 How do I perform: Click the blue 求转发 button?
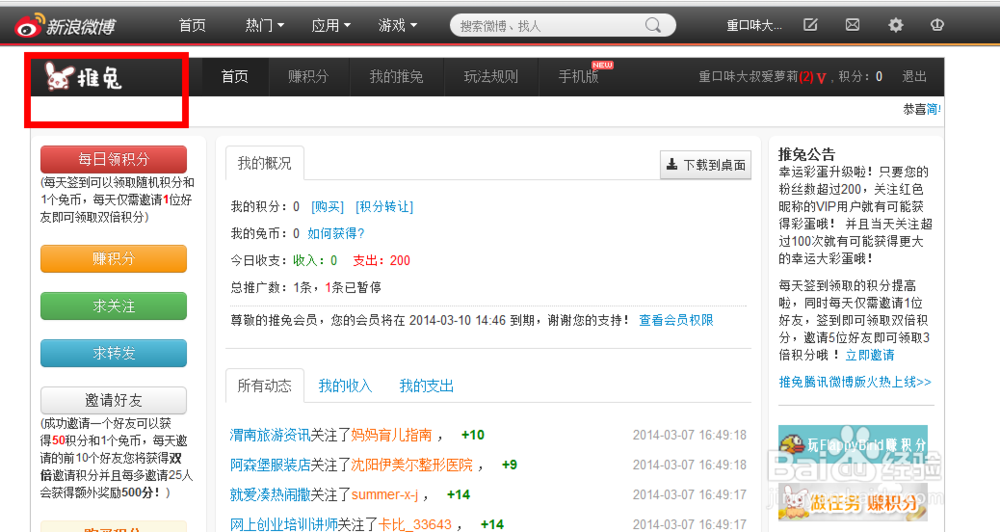coord(114,353)
